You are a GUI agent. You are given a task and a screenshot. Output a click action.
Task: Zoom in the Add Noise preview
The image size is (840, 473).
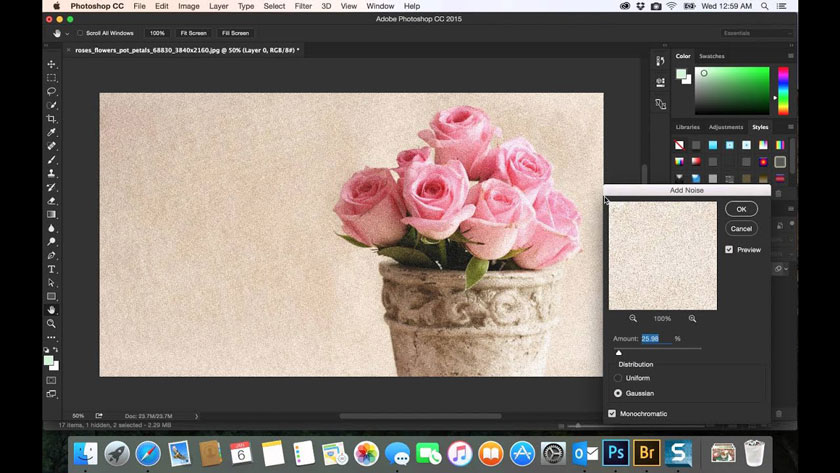tap(692, 318)
